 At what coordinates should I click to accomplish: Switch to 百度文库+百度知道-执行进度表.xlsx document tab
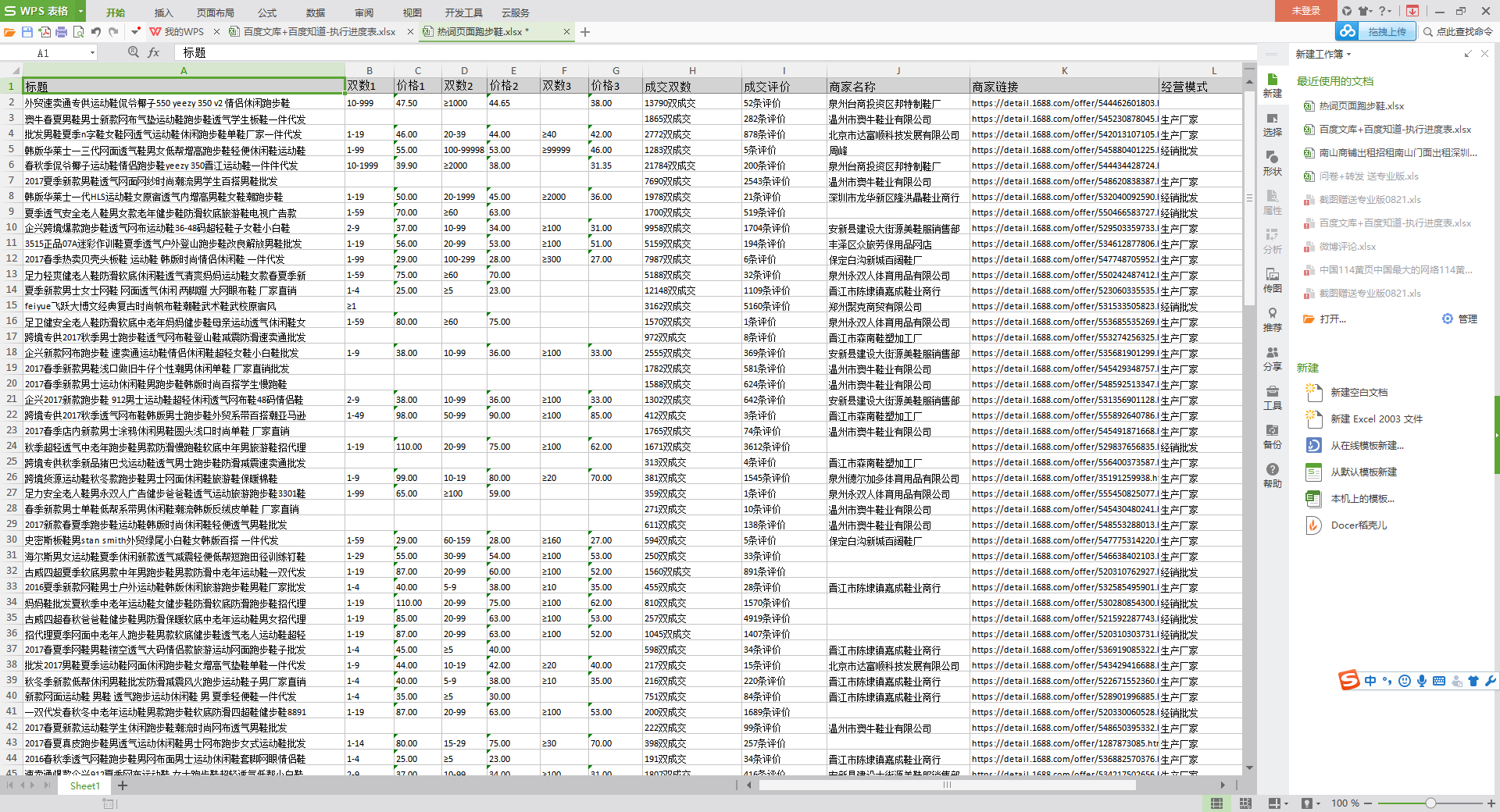click(x=319, y=32)
